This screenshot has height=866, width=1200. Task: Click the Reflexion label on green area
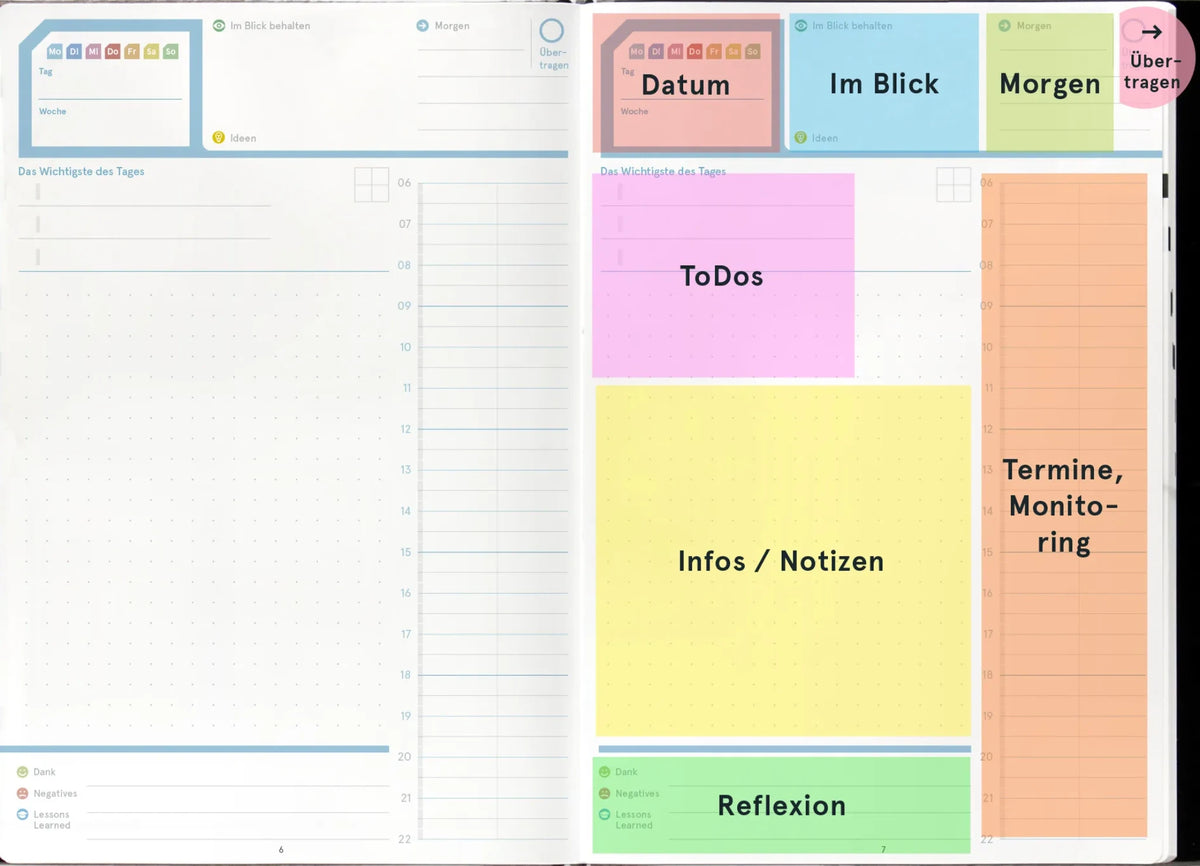(782, 805)
